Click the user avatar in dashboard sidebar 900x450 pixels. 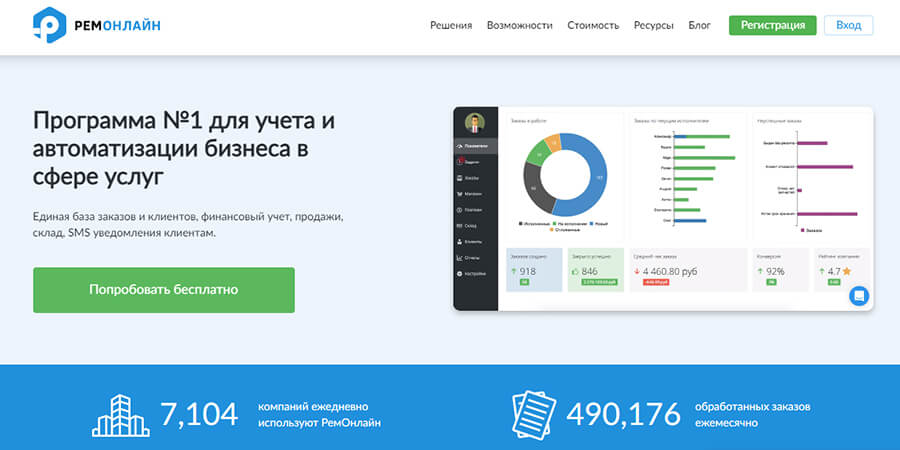click(x=475, y=122)
